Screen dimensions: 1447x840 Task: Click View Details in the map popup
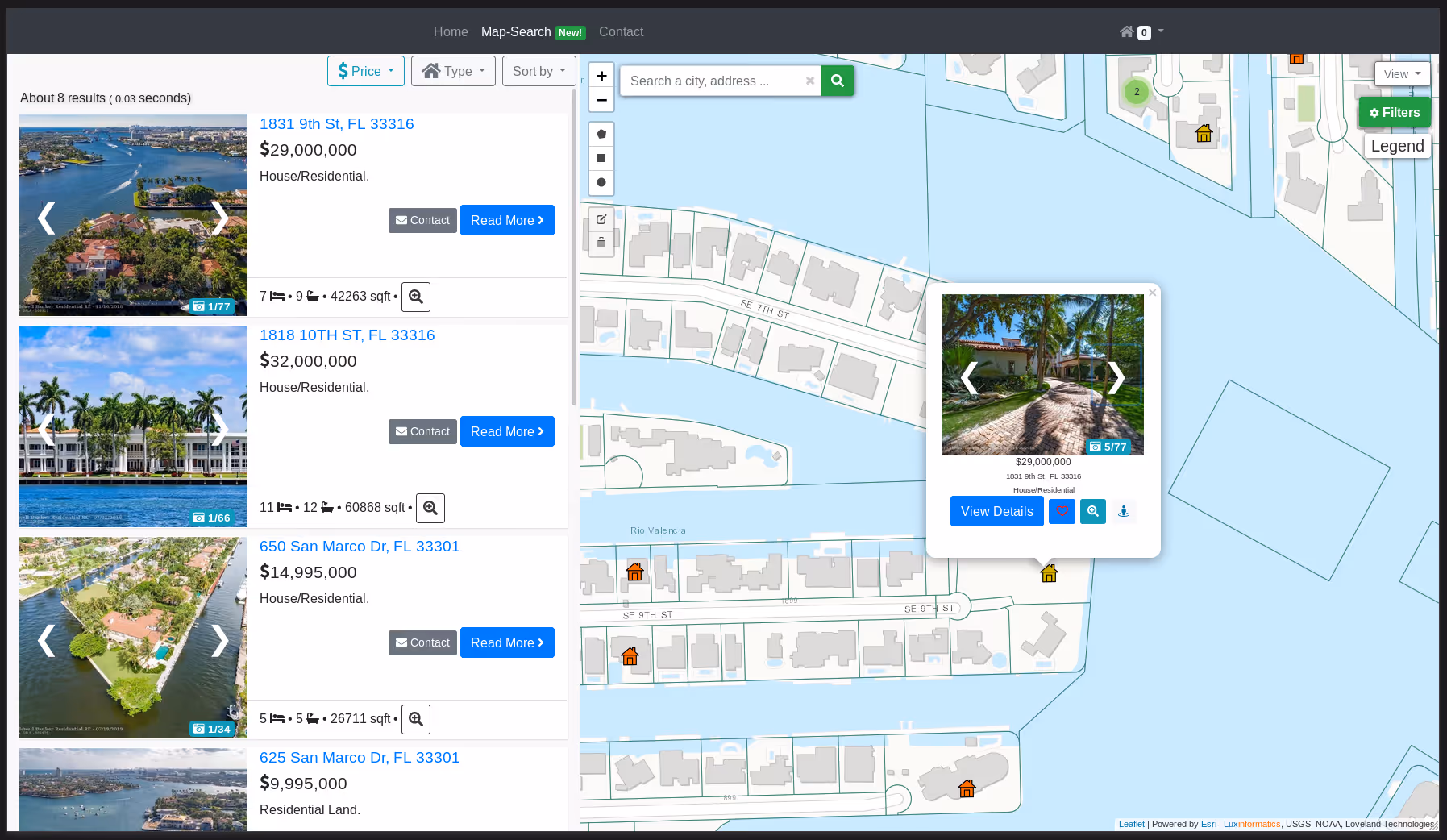pos(996,511)
